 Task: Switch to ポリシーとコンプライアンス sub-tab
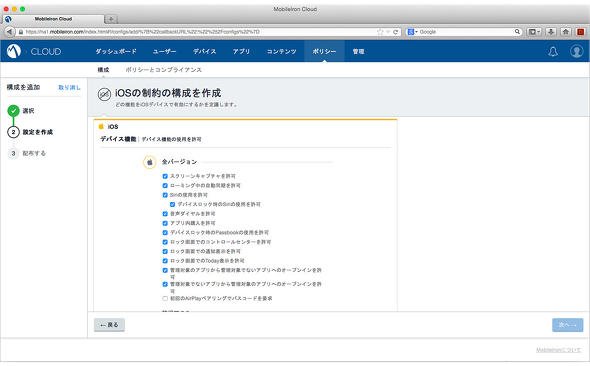click(164, 70)
